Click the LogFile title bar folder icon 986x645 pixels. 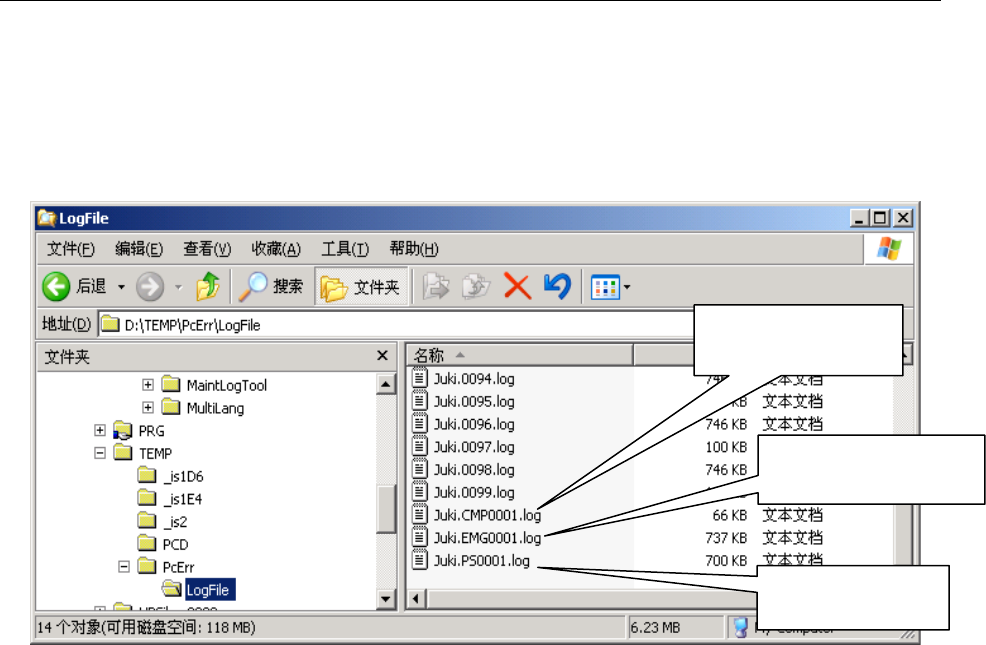47,218
